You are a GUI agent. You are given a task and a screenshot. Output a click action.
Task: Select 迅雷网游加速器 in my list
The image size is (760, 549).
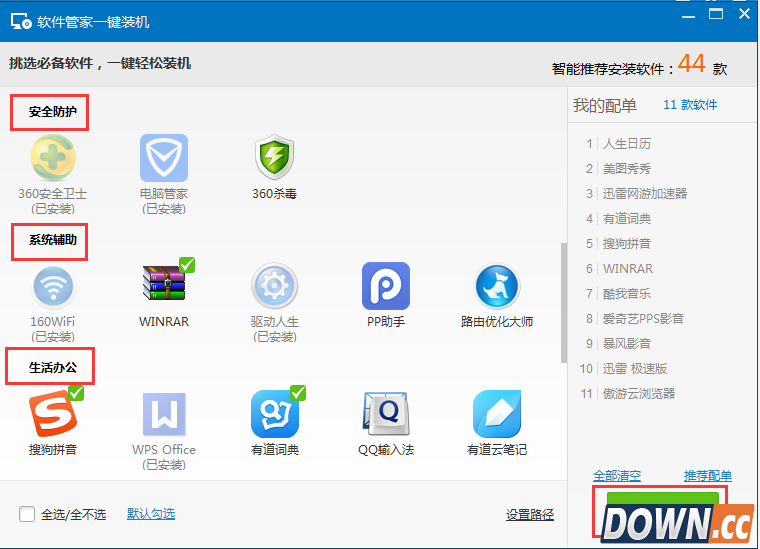[x=645, y=194]
